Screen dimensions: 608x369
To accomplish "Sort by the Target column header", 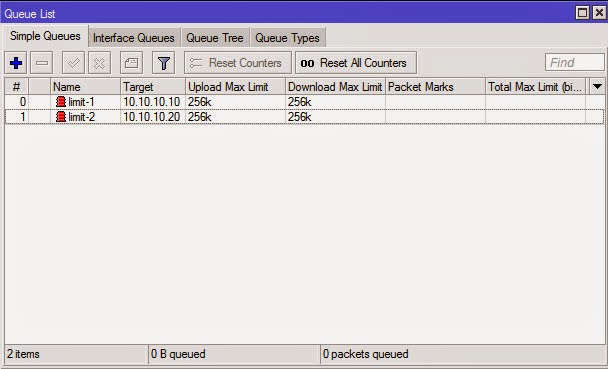I will pyautogui.click(x=153, y=87).
